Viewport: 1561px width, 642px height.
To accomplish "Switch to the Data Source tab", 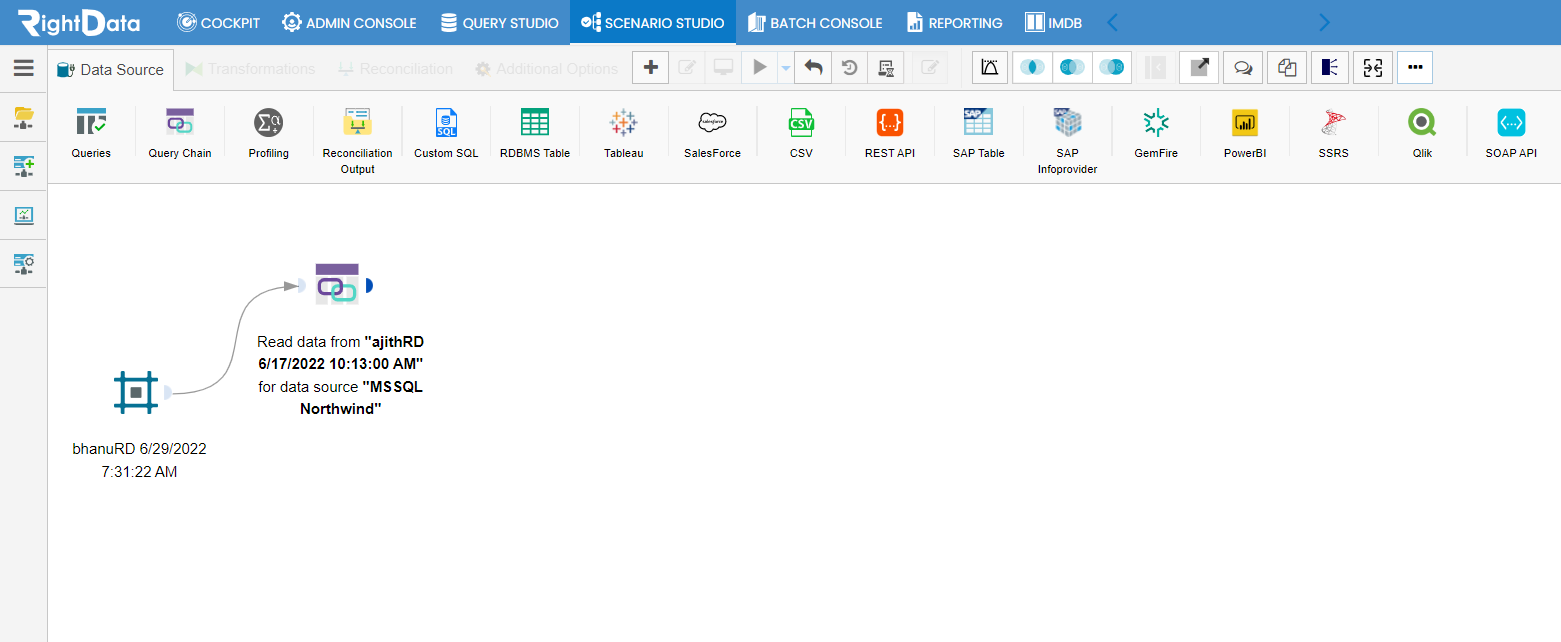I will tap(110, 69).
